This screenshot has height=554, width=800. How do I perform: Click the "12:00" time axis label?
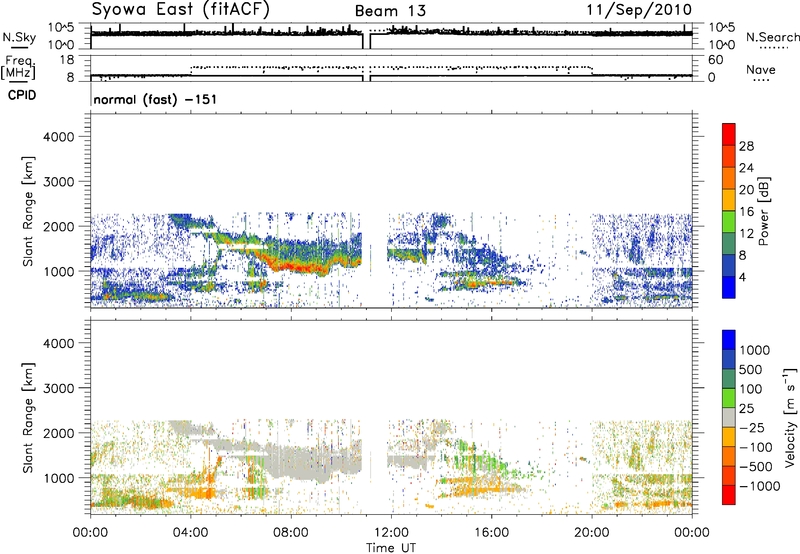[x=391, y=533]
